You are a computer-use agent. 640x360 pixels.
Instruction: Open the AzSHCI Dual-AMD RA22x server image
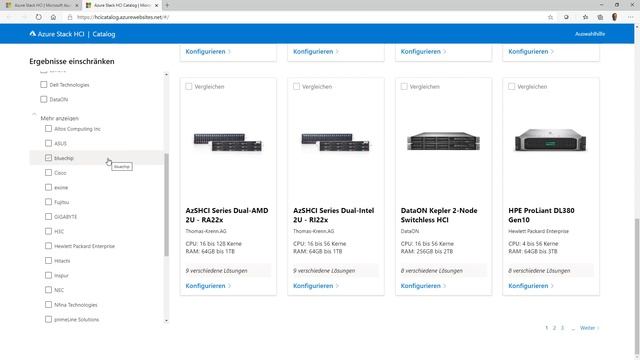point(228,142)
